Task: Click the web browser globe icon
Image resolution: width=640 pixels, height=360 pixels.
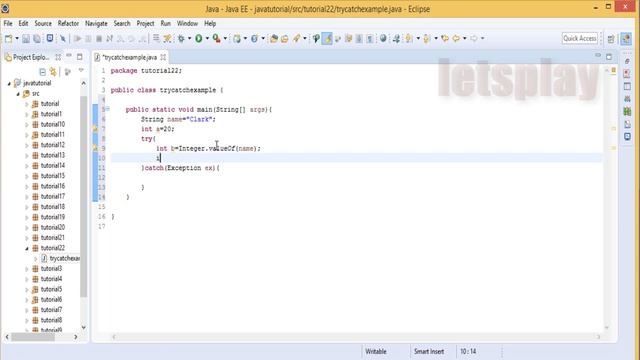Action: (x=383, y=39)
